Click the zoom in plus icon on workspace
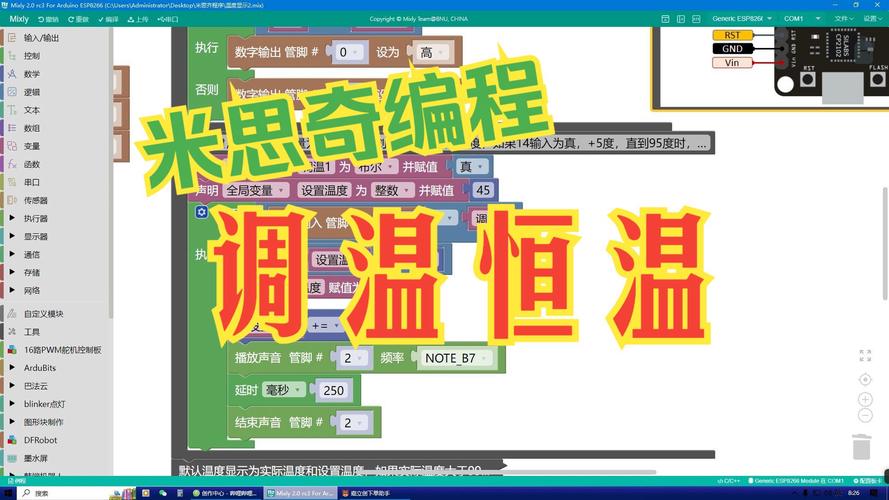 (x=866, y=400)
